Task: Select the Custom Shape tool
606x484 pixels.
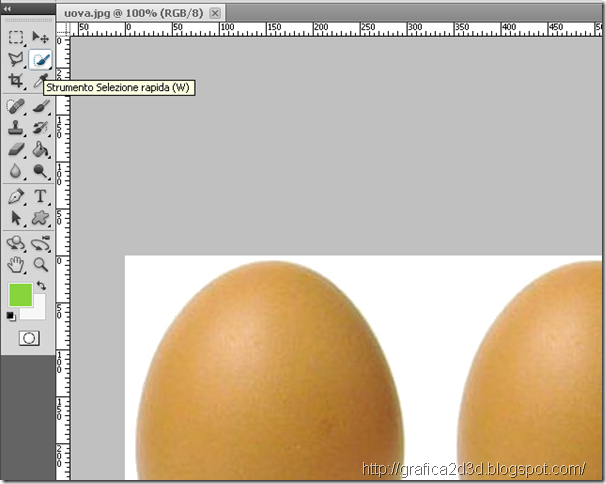Action: click(x=40, y=218)
